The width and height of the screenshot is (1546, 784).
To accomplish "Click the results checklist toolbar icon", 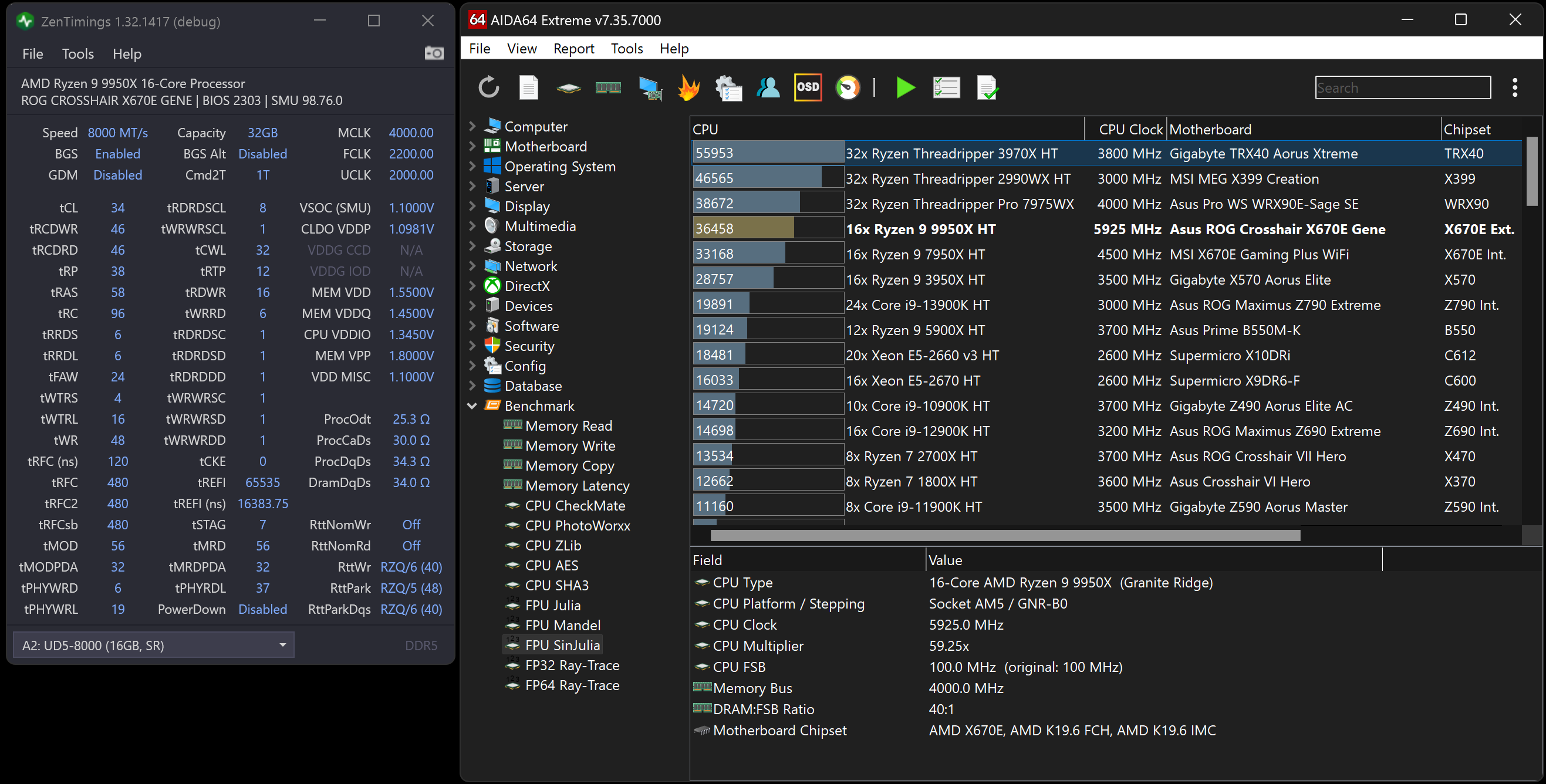I will pos(946,87).
